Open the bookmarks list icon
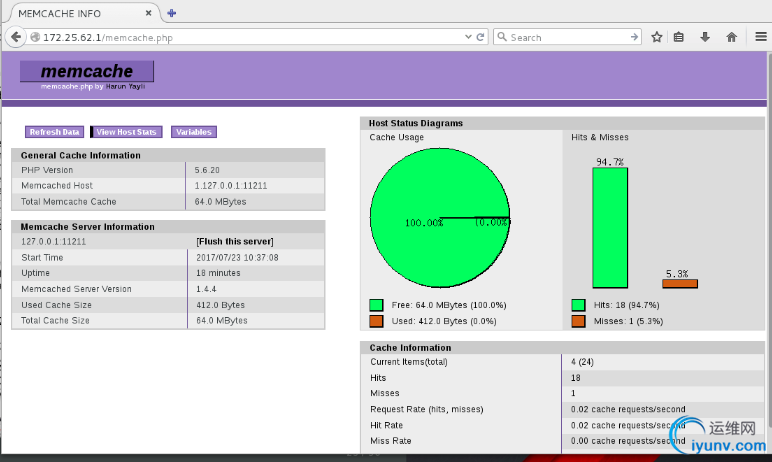The height and width of the screenshot is (462, 772). click(x=678, y=37)
